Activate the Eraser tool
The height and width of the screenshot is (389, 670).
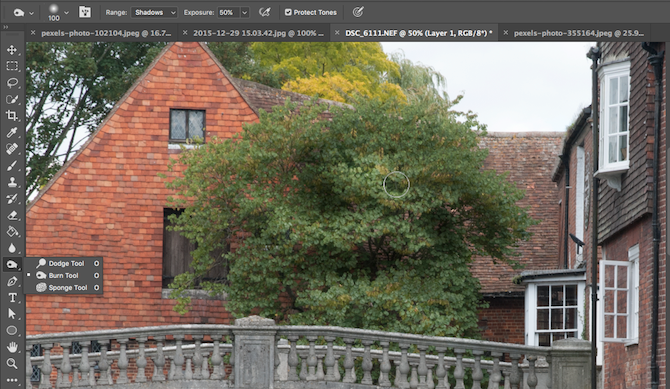(x=12, y=215)
